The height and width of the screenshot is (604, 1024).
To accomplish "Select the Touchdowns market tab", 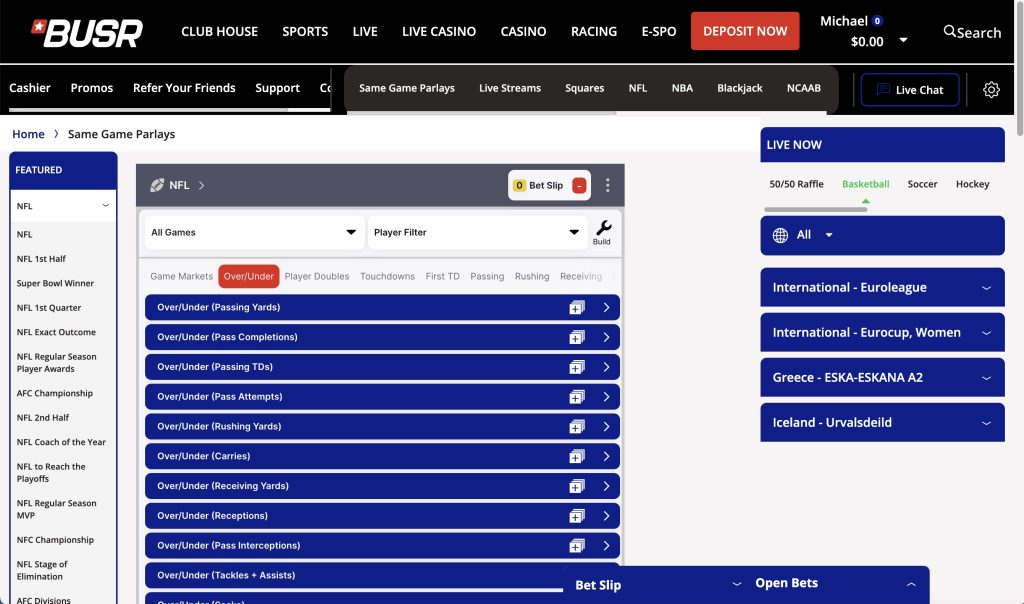I will click(387, 275).
